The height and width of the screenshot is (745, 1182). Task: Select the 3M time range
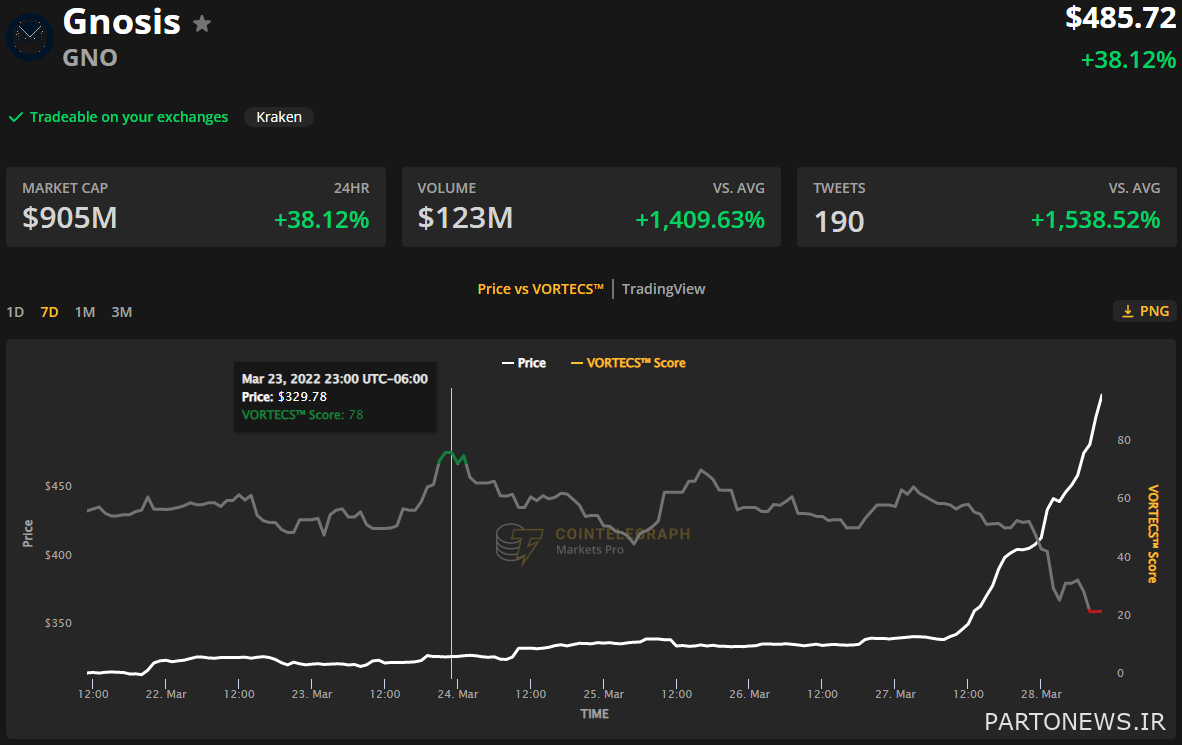coord(121,312)
